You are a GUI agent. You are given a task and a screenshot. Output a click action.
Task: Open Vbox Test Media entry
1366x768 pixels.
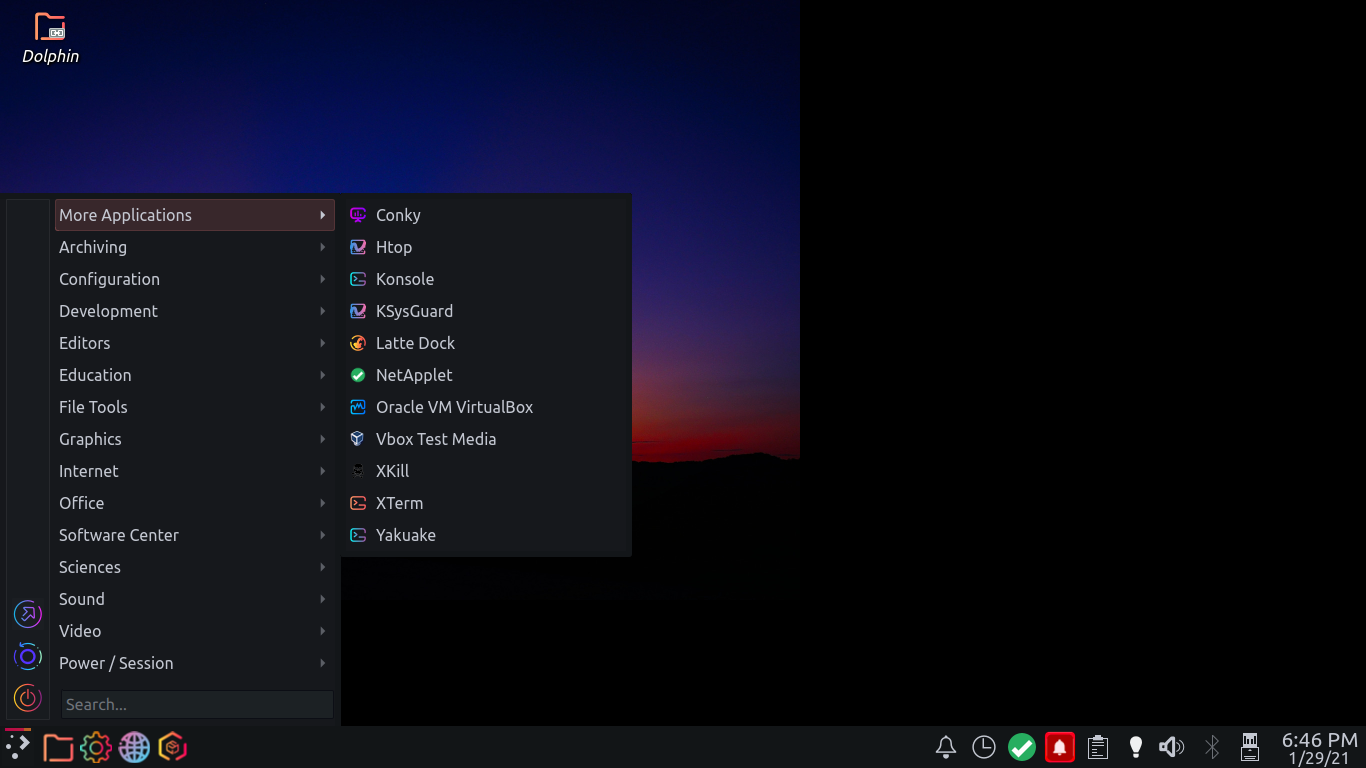(486, 439)
